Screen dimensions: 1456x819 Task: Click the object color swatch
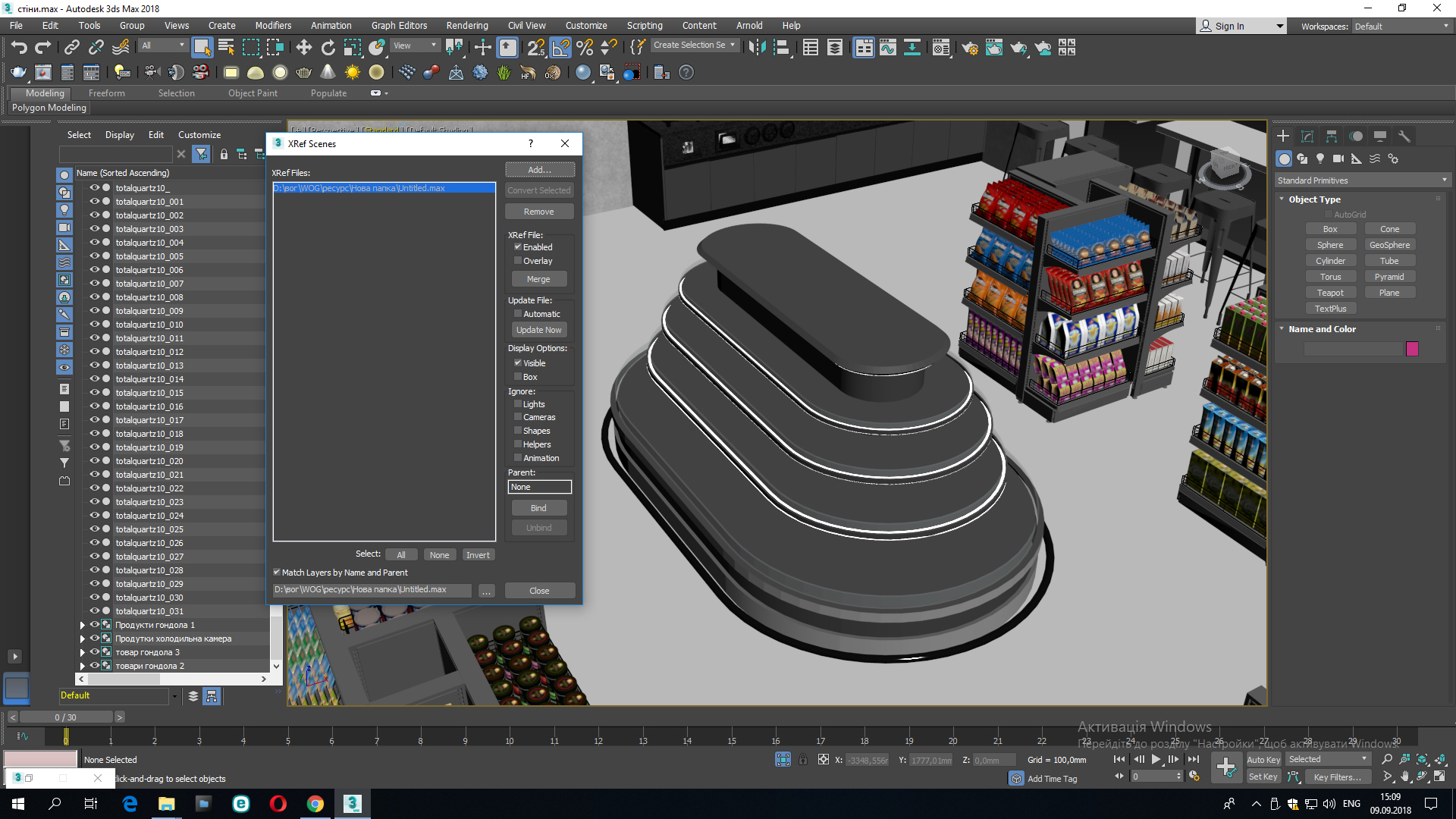click(1412, 349)
